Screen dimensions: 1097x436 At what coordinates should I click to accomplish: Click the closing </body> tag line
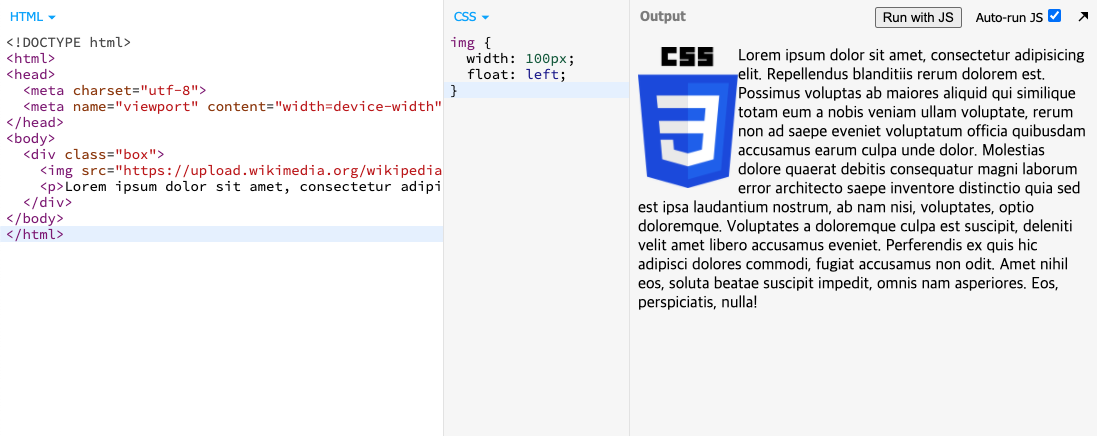click(x=35, y=219)
